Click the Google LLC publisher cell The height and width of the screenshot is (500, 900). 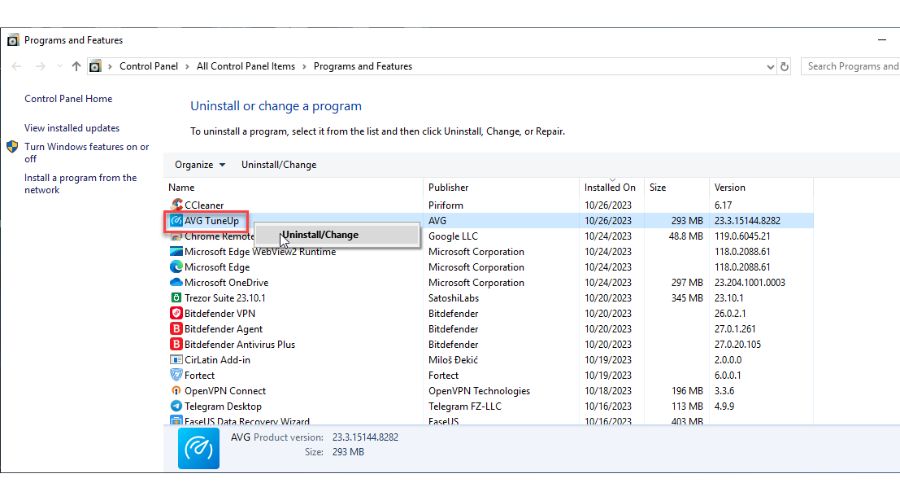coord(453,237)
